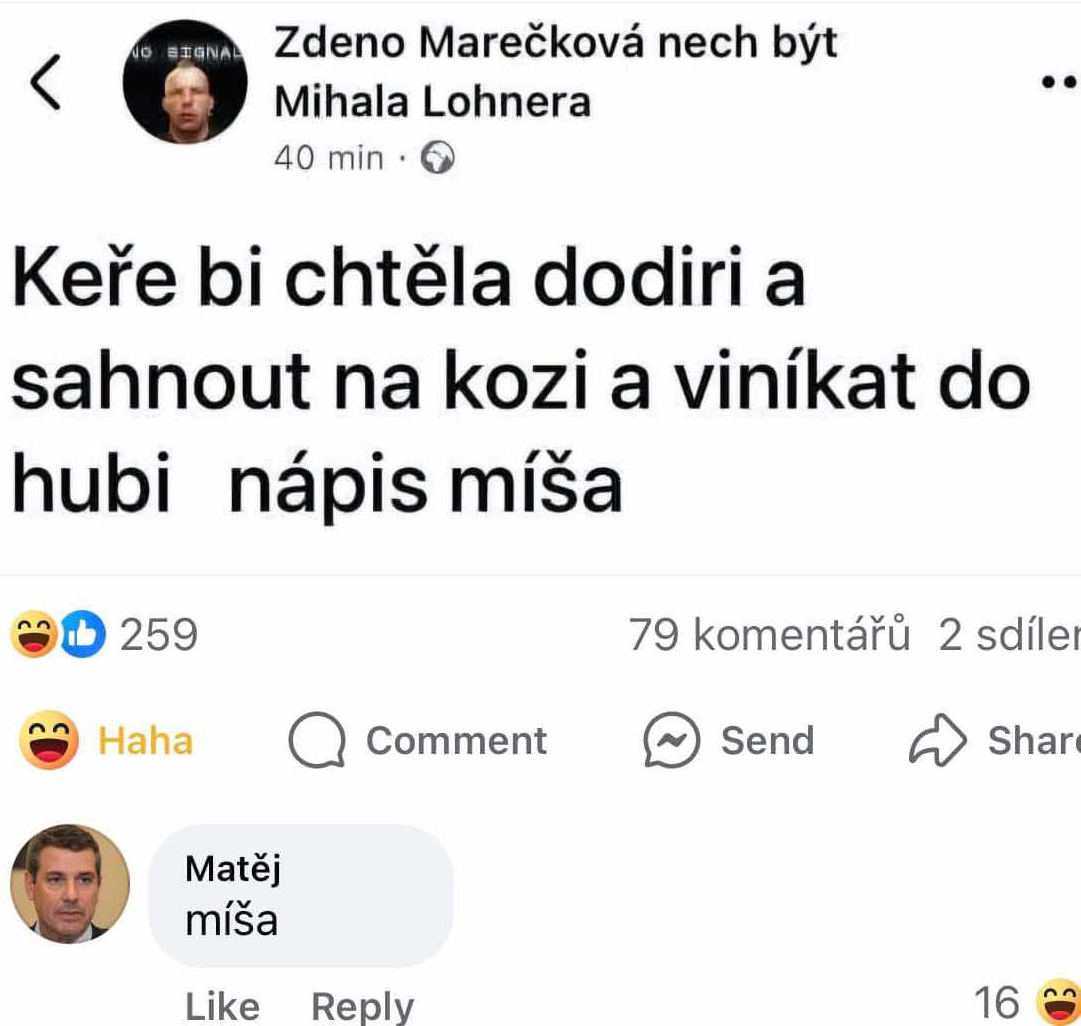Click the Comment speech bubble icon
1081x1026 pixels.
pyautogui.click(x=317, y=741)
